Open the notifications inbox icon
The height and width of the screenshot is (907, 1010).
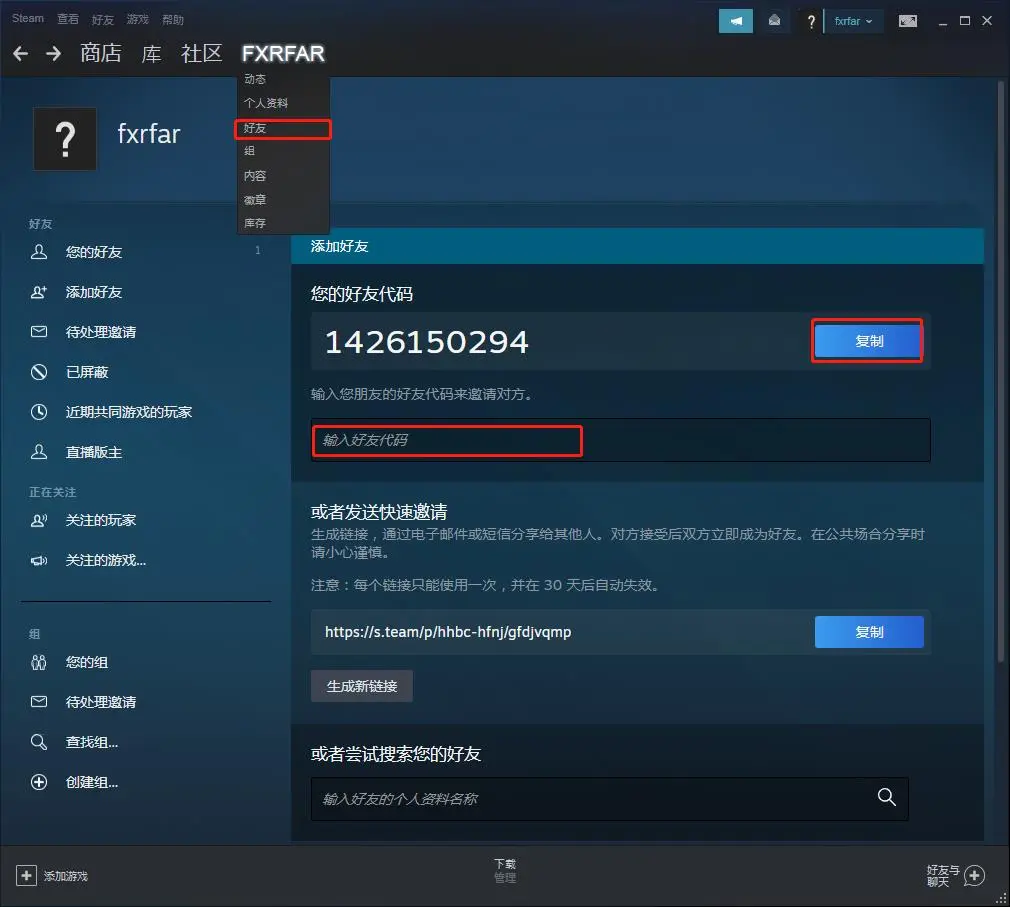click(774, 21)
